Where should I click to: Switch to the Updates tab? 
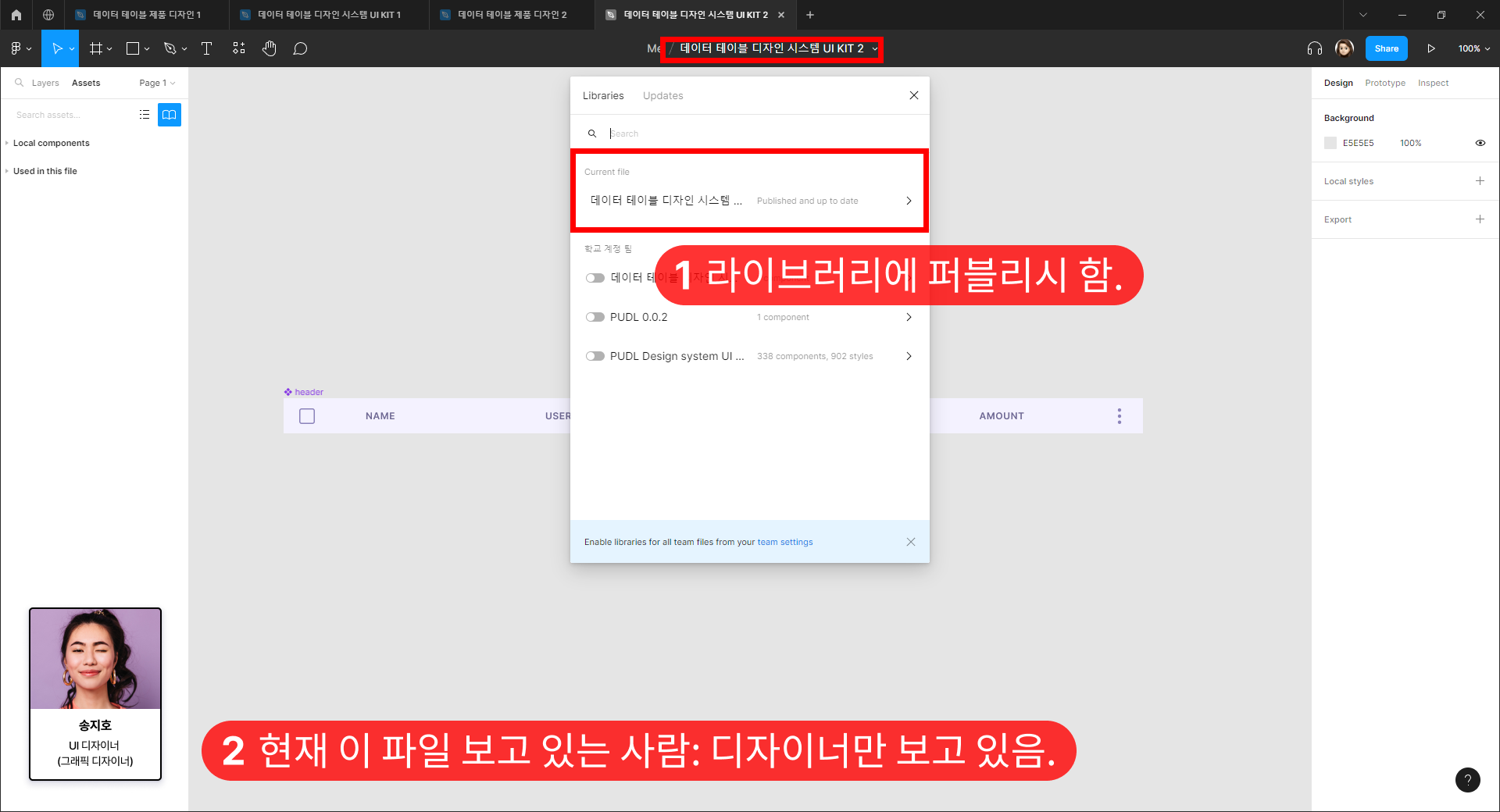tap(663, 95)
